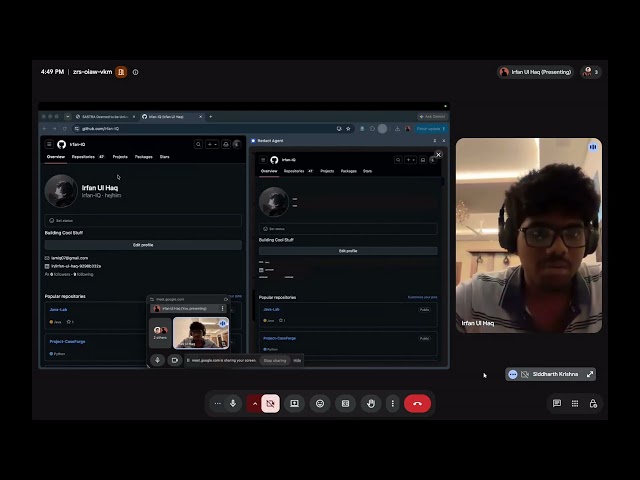The height and width of the screenshot is (480, 640).
Task: Open the GitHub create-new plus dropdown in the left pane
Action: [x=212, y=144]
